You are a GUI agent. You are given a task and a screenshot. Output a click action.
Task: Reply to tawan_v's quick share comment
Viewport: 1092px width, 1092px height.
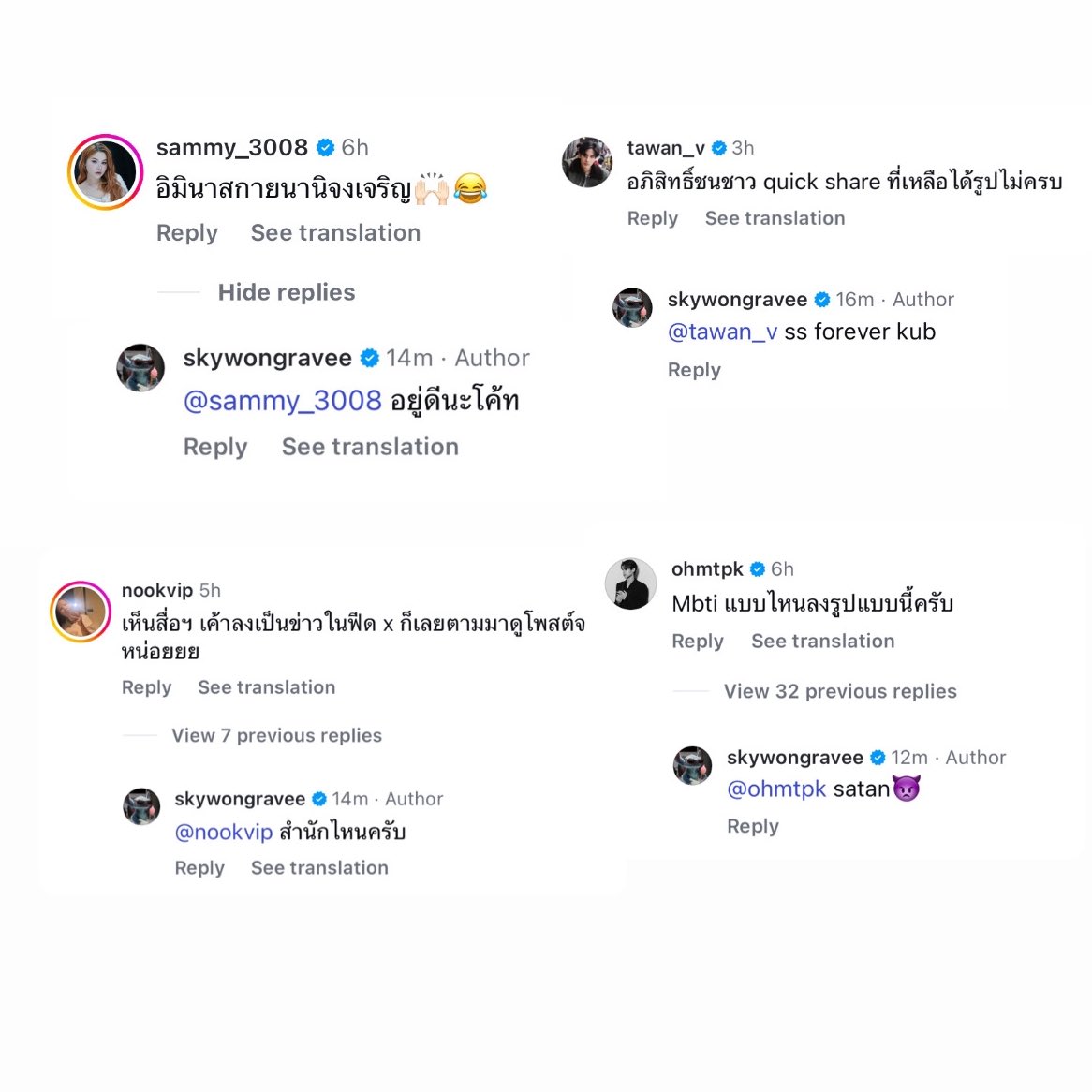click(x=653, y=218)
